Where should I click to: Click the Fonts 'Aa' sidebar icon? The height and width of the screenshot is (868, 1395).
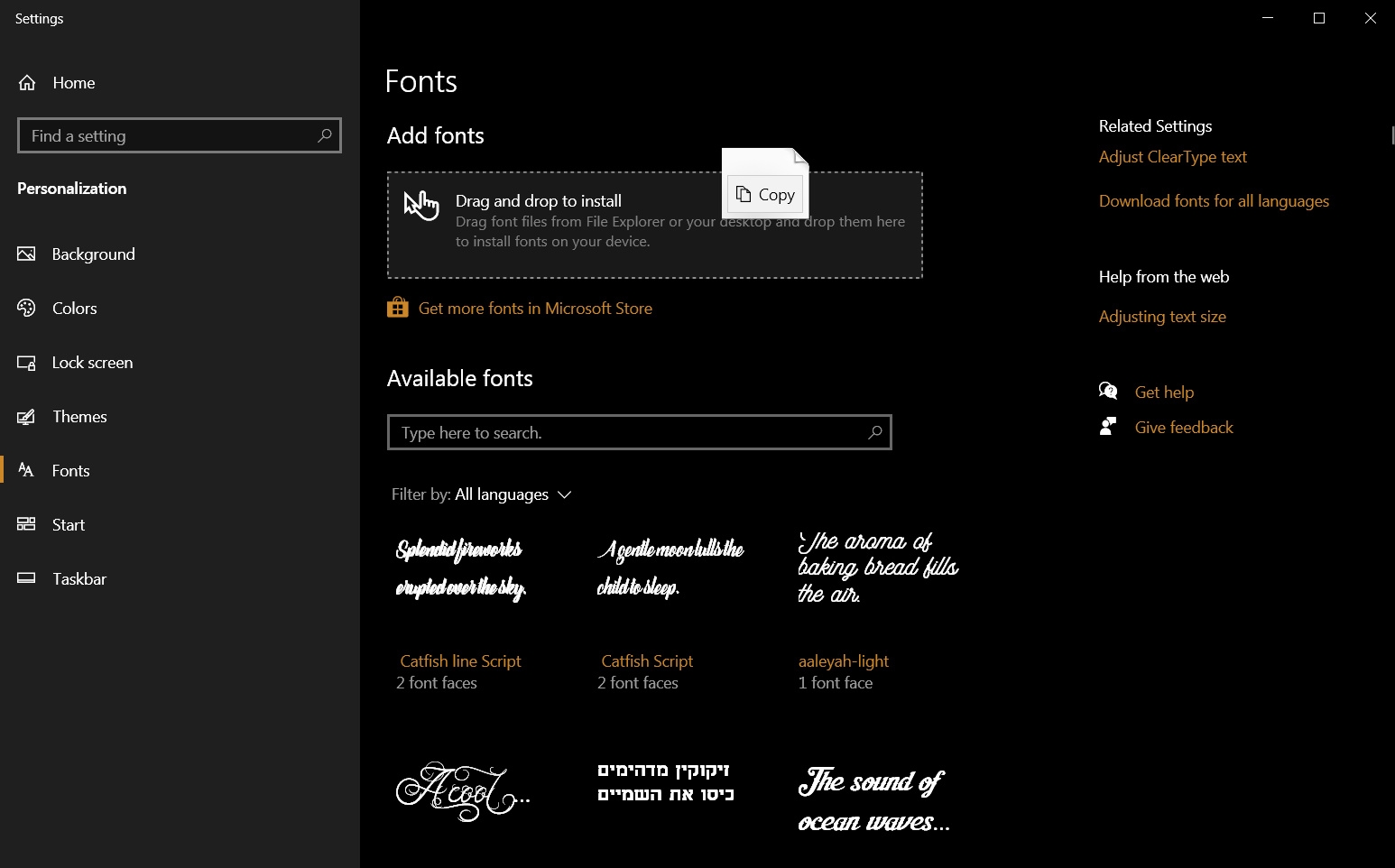point(26,470)
